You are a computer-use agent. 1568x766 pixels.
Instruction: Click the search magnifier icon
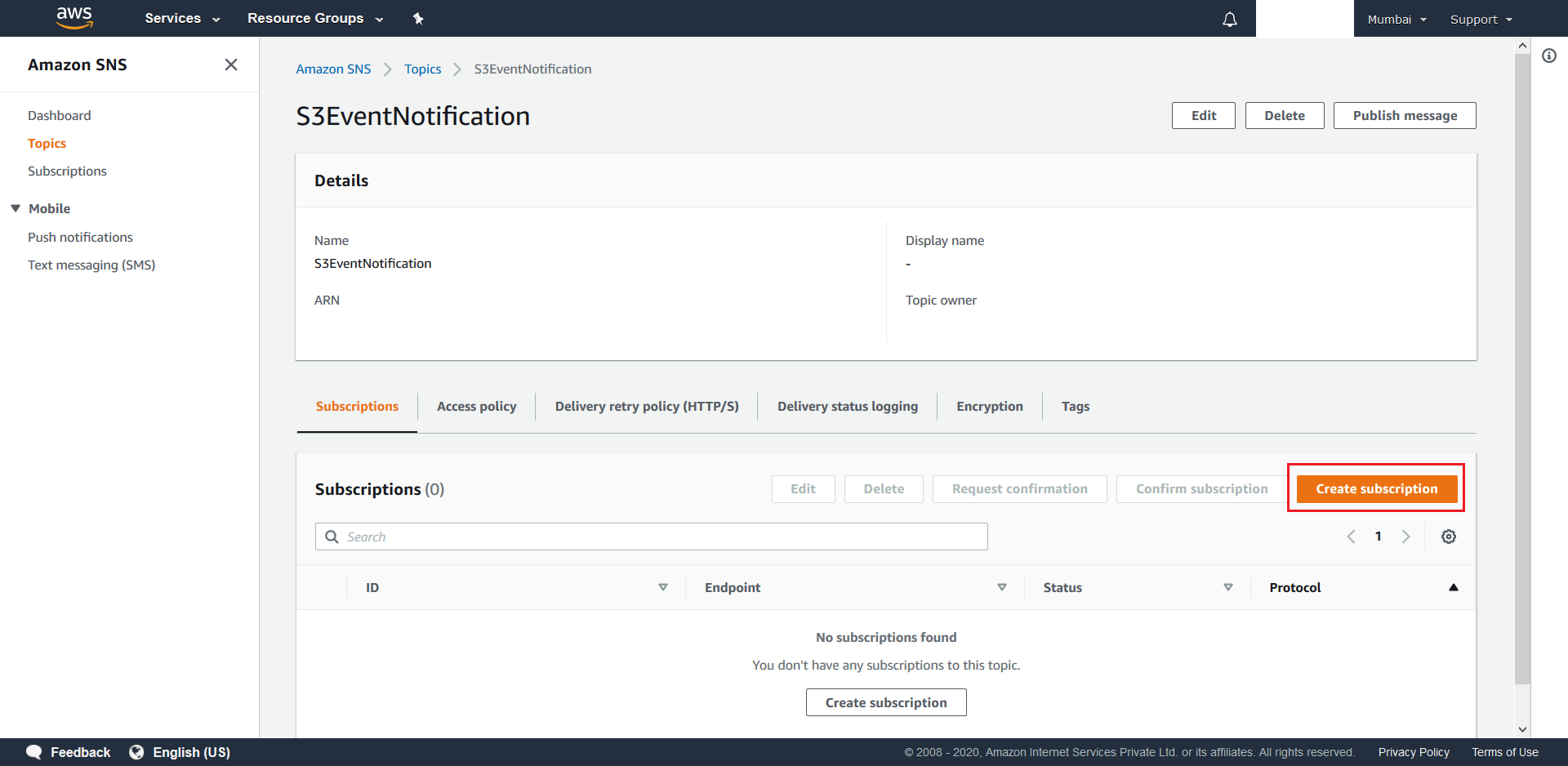pos(332,537)
